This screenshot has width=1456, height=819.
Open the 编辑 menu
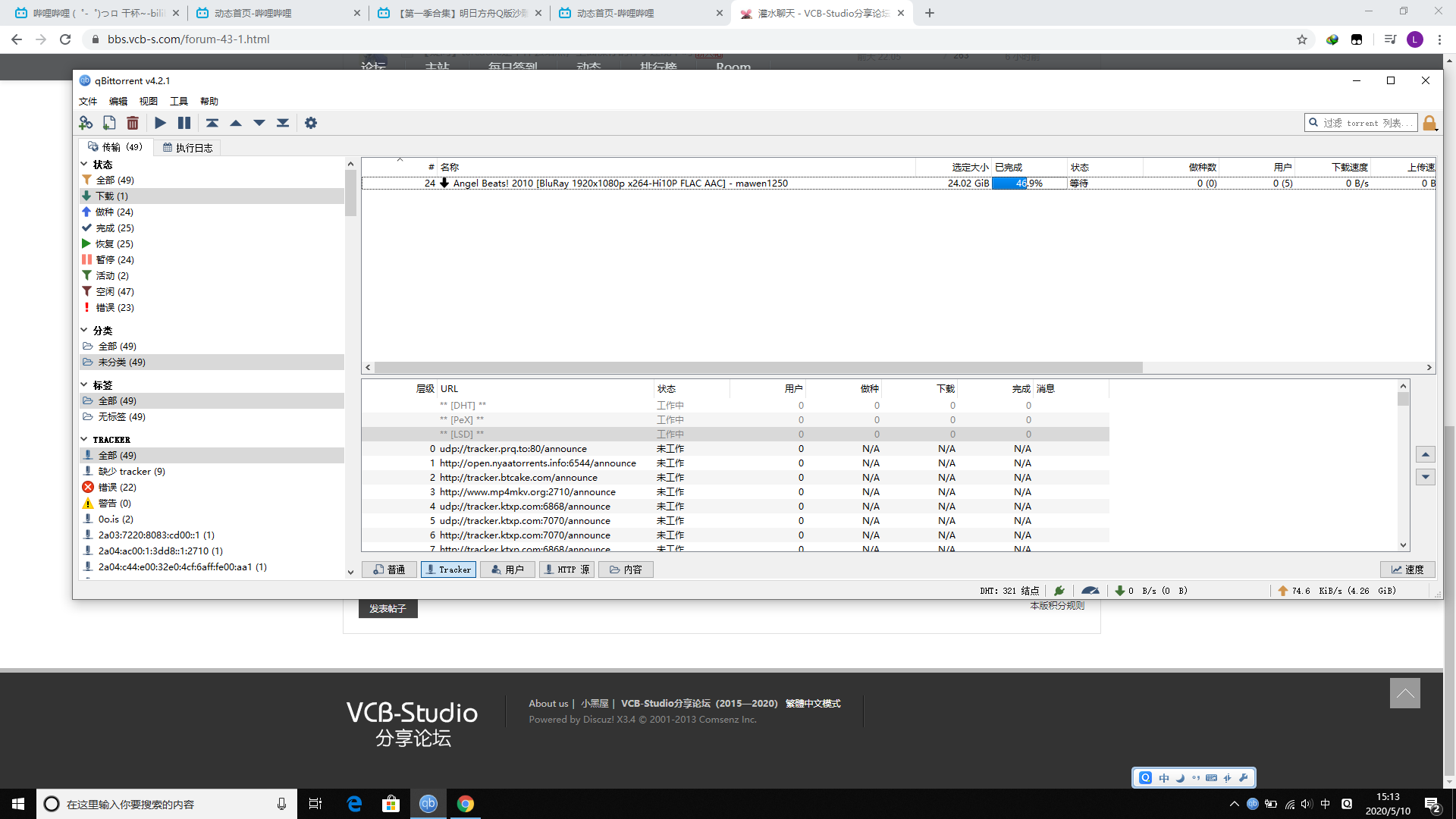point(118,101)
